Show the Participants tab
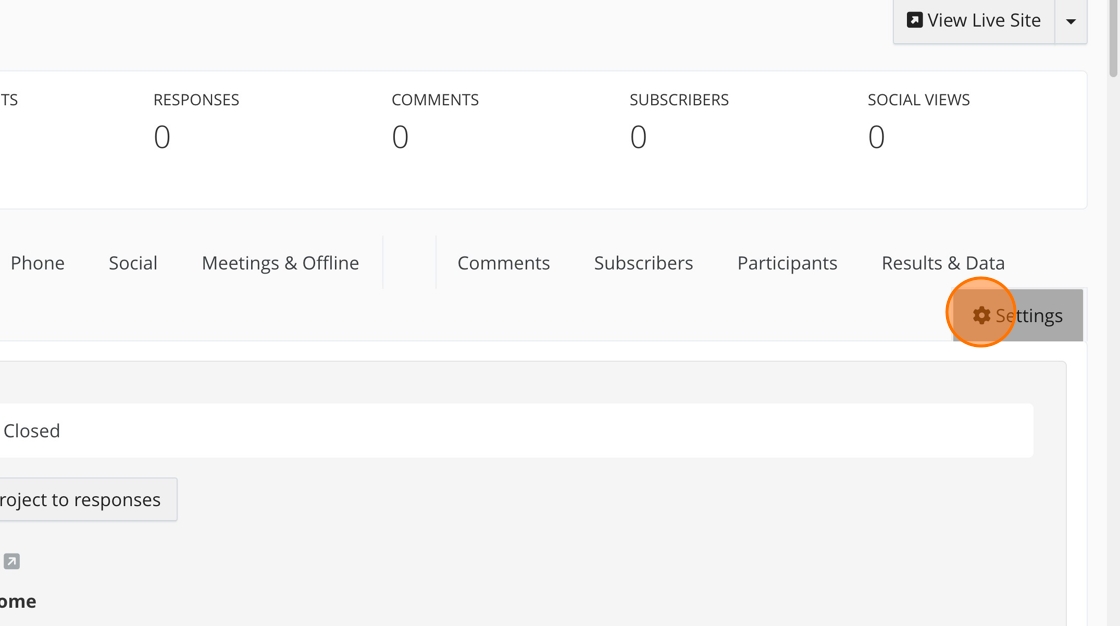This screenshot has height=626, width=1120. 787,263
